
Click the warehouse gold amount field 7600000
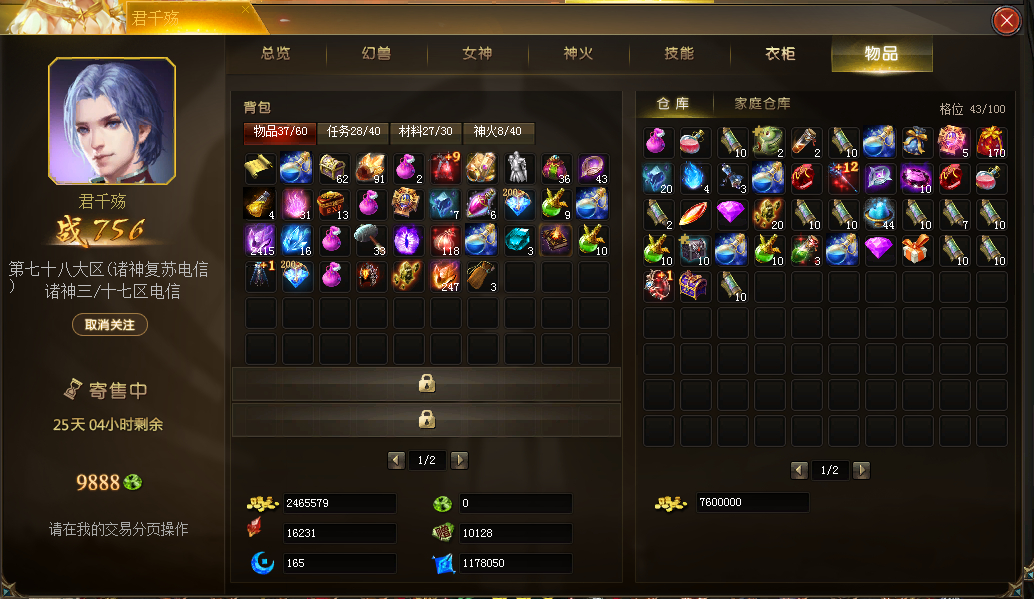tap(752, 503)
